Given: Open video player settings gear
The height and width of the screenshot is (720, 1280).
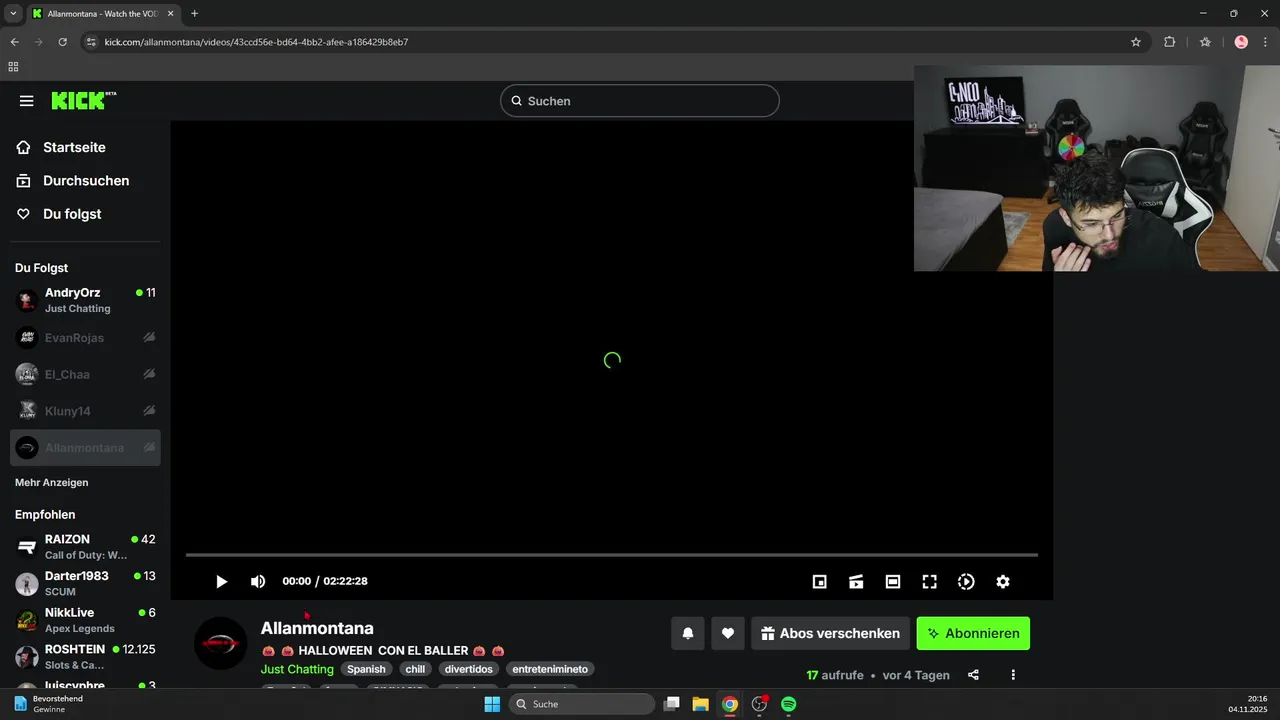Looking at the screenshot, I should click(x=1003, y=582).
